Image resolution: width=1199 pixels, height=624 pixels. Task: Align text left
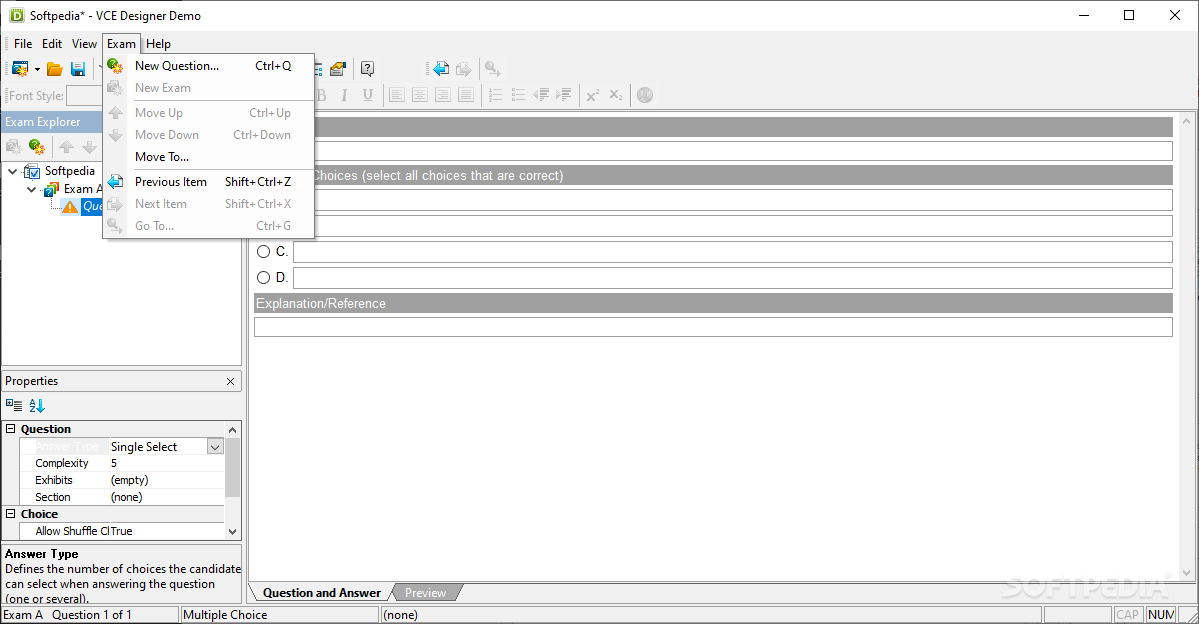[397, 95]
